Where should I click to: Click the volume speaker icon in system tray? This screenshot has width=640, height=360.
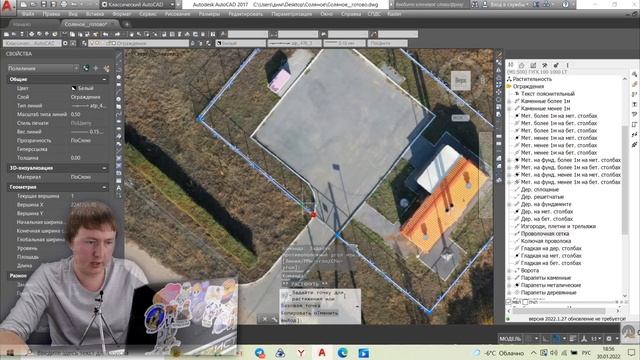[x=554, y=353]
